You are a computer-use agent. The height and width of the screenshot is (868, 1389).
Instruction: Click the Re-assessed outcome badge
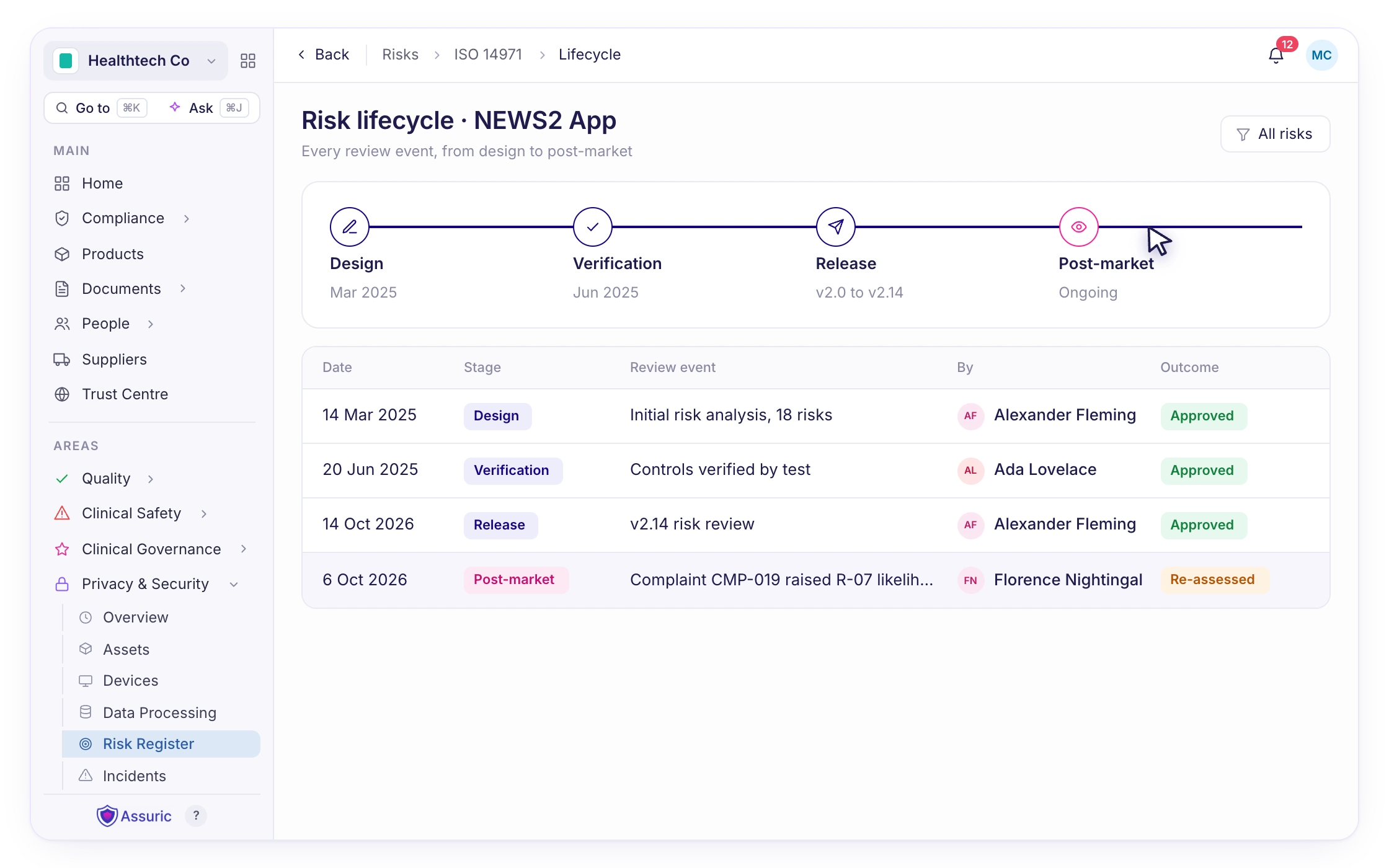[x=1214, y=580]
